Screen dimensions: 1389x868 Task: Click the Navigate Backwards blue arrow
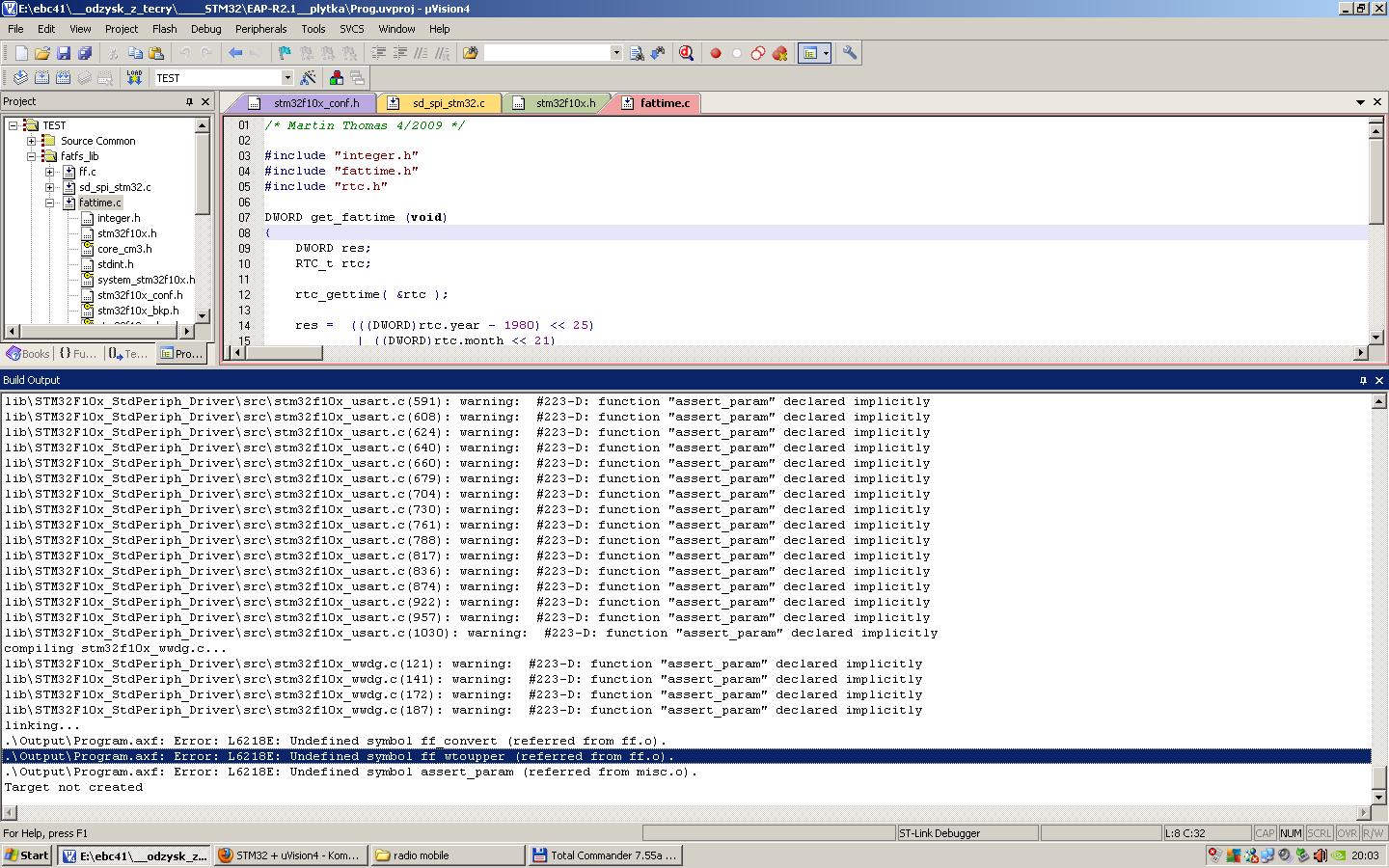[235, 53]
